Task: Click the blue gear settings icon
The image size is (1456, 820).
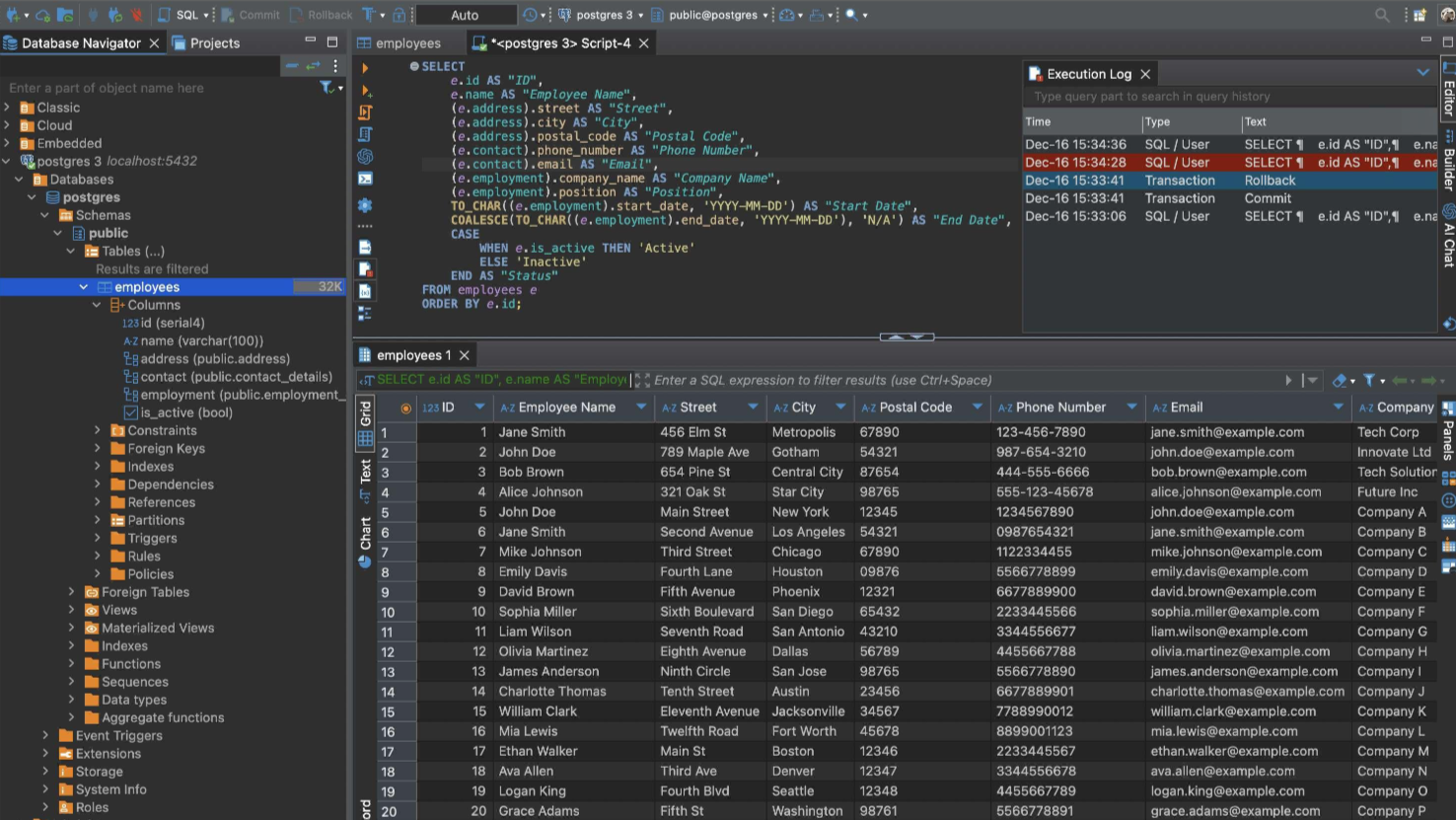Action: click(x=365, y=205)
